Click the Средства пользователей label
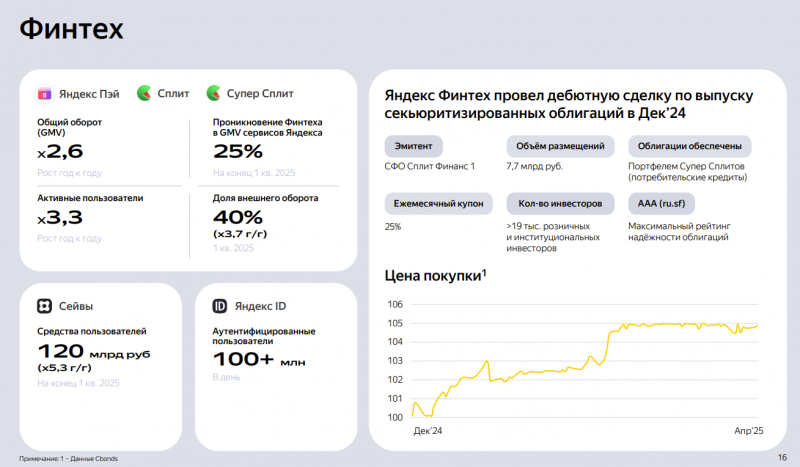 click(x=92, y=331)
